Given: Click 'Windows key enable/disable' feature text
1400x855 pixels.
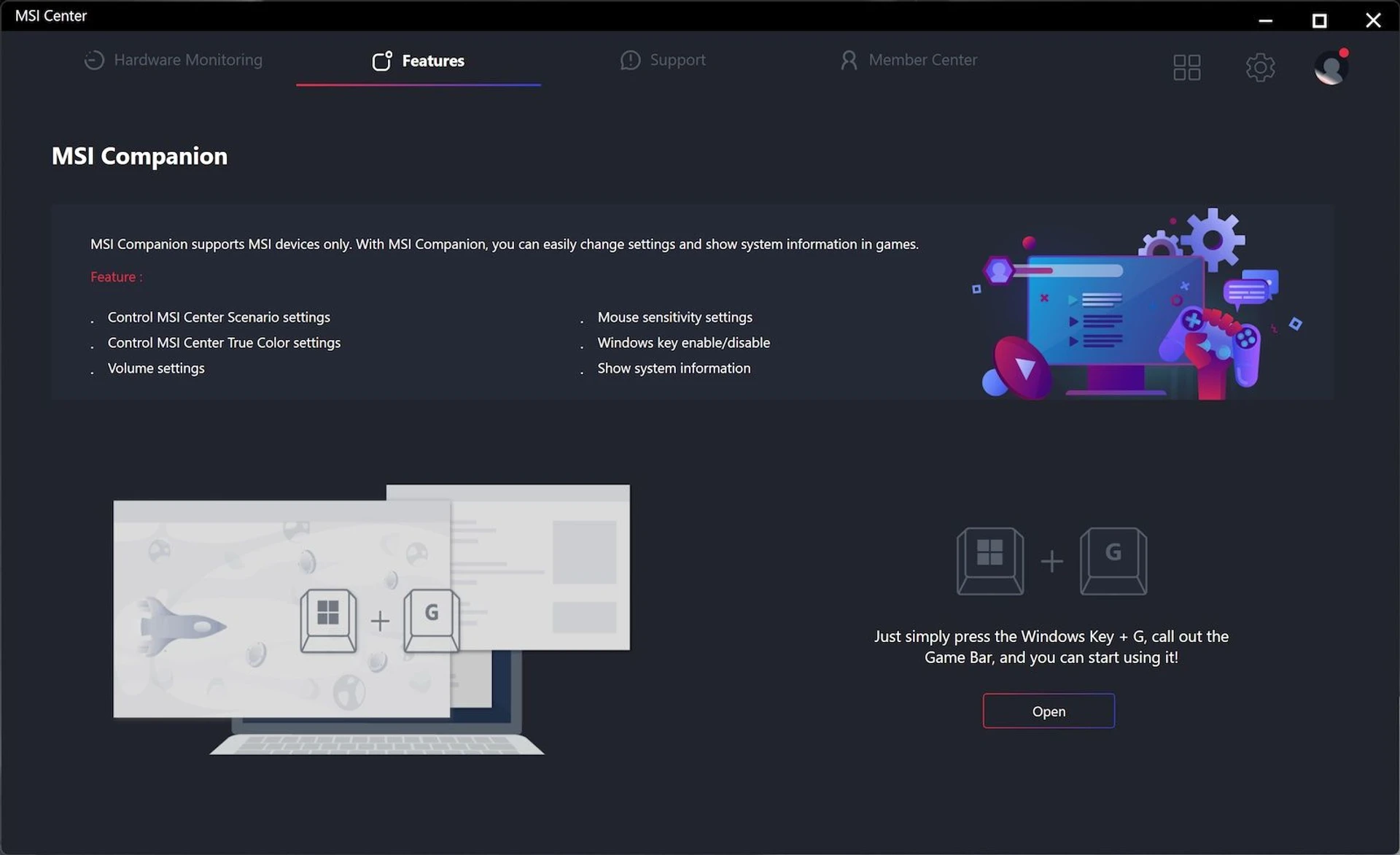Looking at the screenshot, I should 683,343.
